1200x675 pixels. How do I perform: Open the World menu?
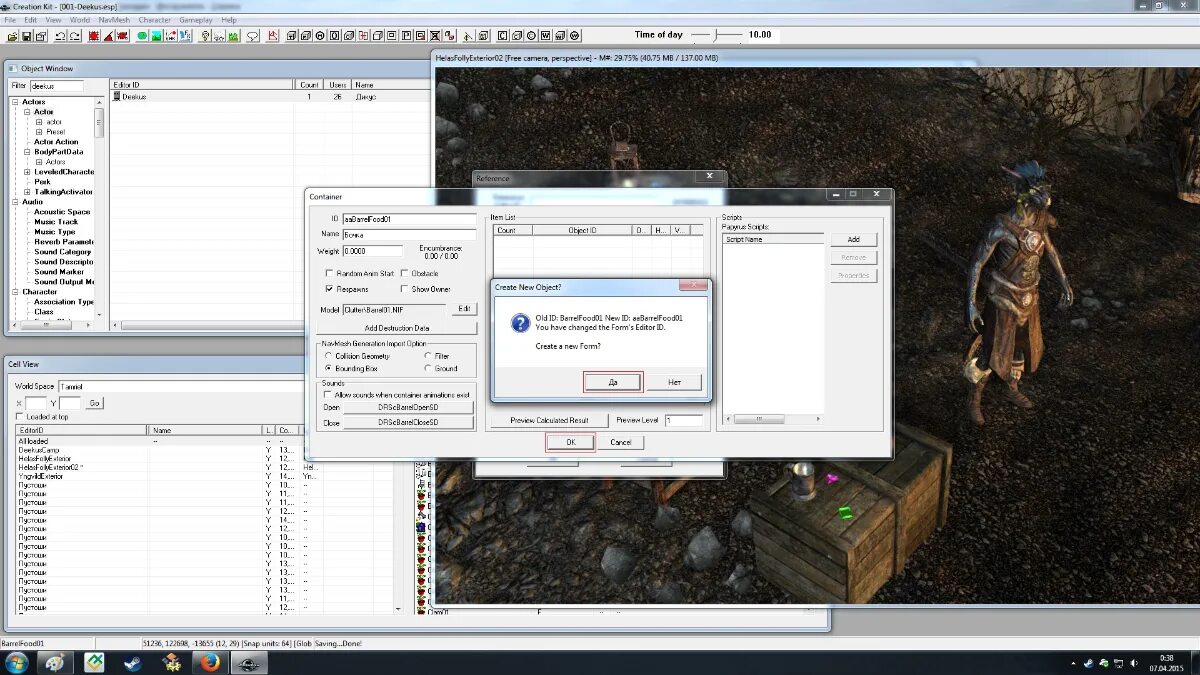80,20
